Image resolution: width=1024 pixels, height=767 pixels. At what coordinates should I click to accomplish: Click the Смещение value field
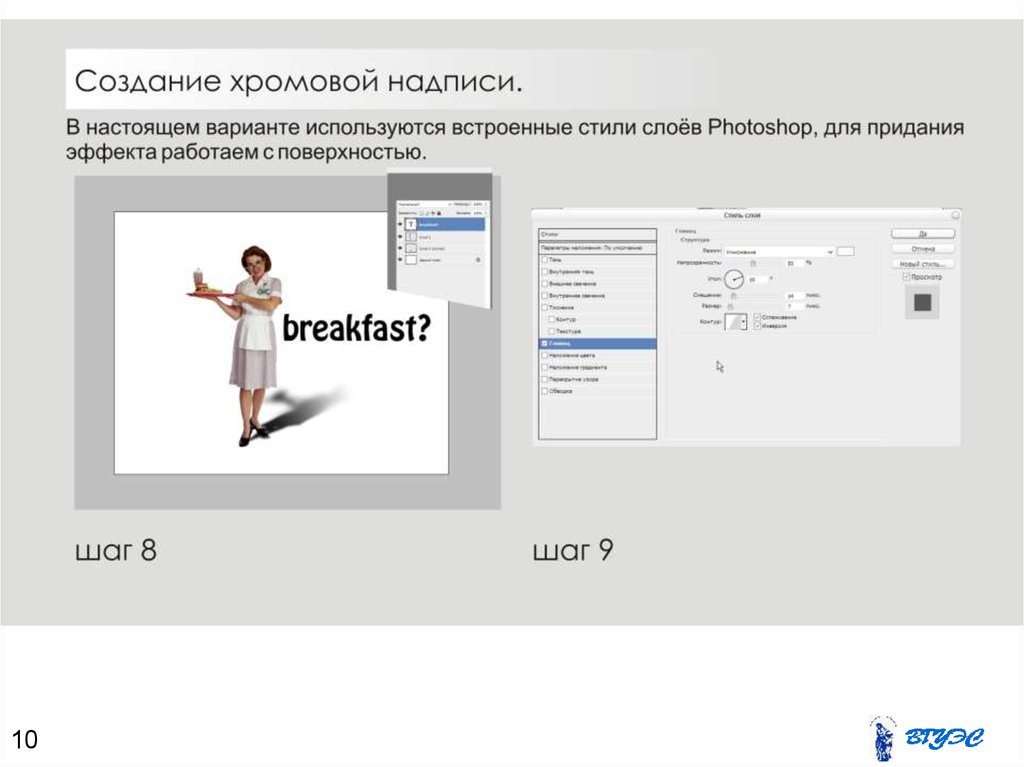(793, 296)
